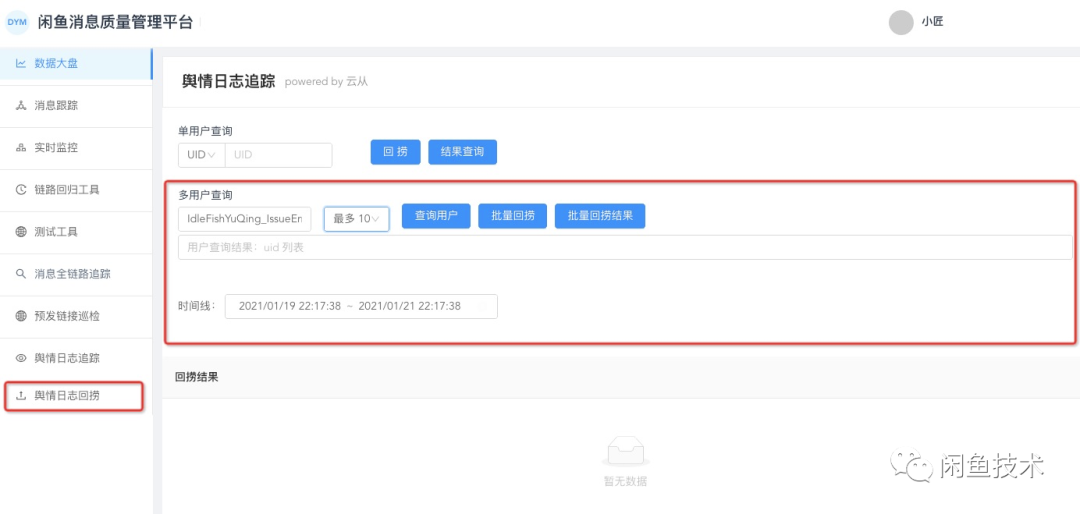This screenshot has width=1080, height=514.
Task: Click the 舆情日志追踪 eye icon
Action: coord(21,357)
